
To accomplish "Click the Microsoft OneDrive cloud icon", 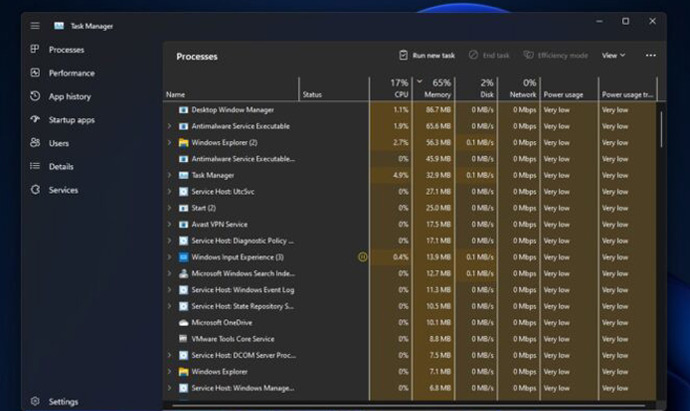I will click(184, 323).
